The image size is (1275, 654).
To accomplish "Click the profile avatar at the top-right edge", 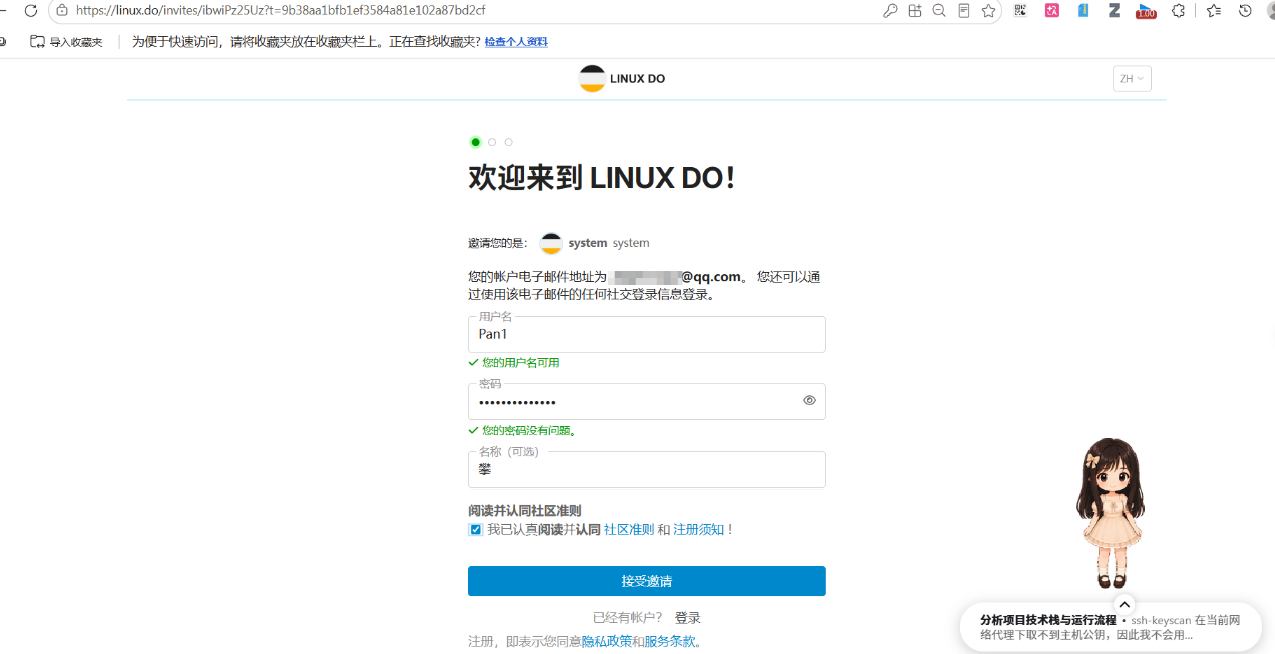I will tap(1271, 10).
